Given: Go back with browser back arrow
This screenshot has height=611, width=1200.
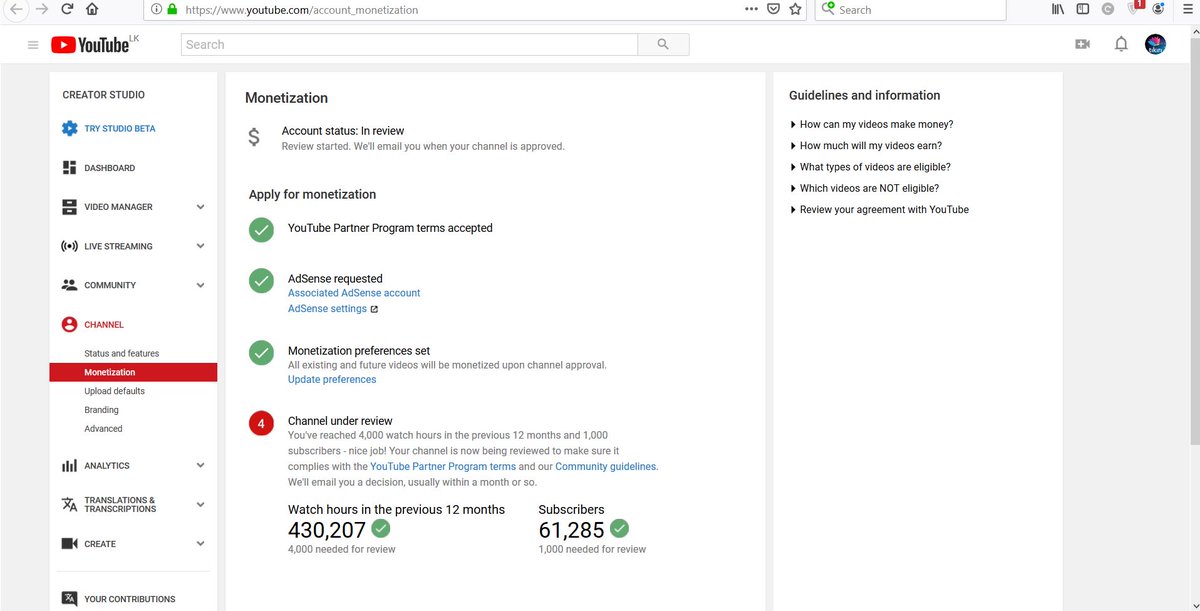Looking at the screenshot, I should coord(16,9).
